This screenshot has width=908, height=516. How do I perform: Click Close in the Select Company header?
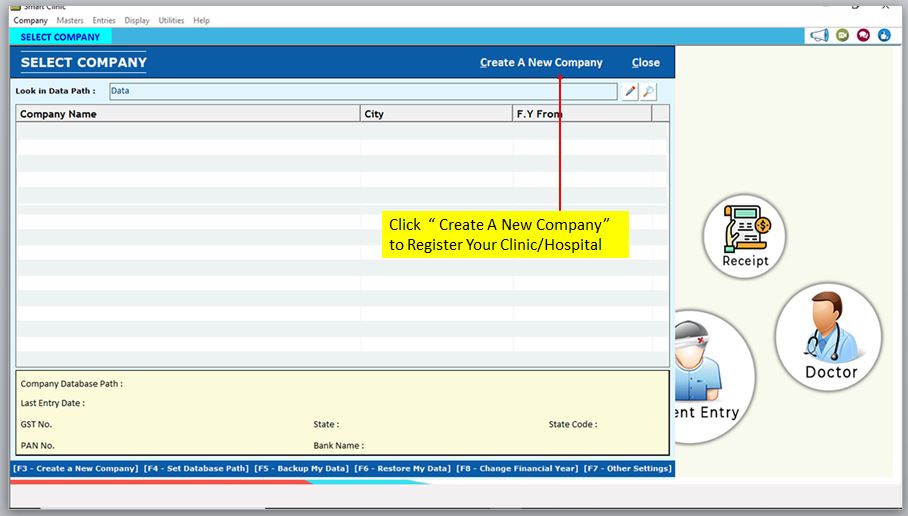click(x=645, y=62)
